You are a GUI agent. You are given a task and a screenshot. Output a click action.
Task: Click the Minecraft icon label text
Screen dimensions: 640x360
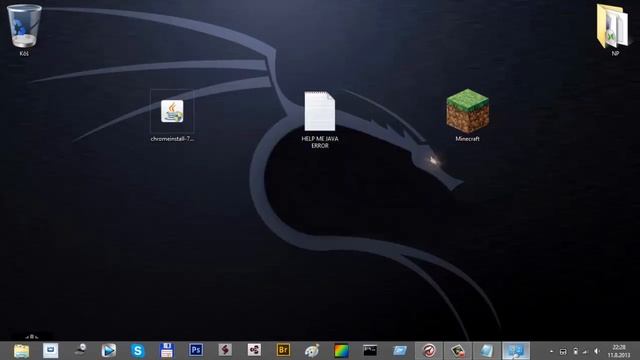[467, 139]
